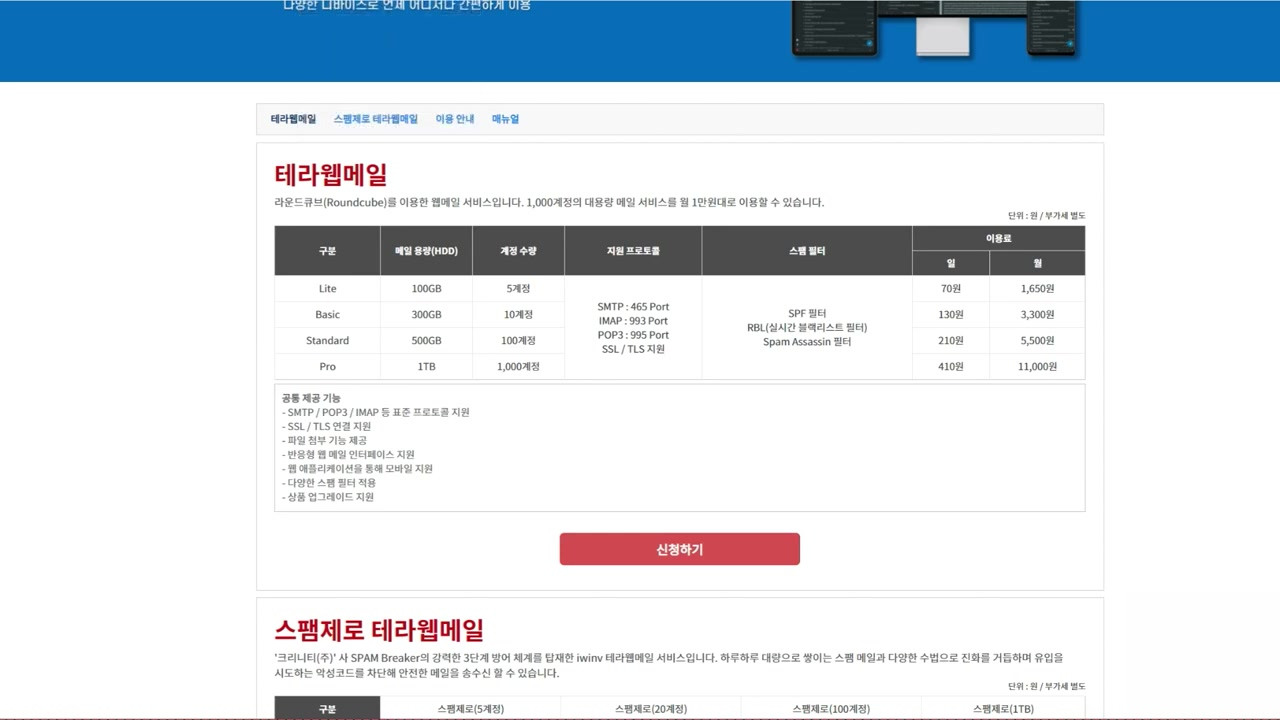This screenshot has height=720, width=1280.
Task: Select the 130원 daily price
Action: (x=951, y=315)
